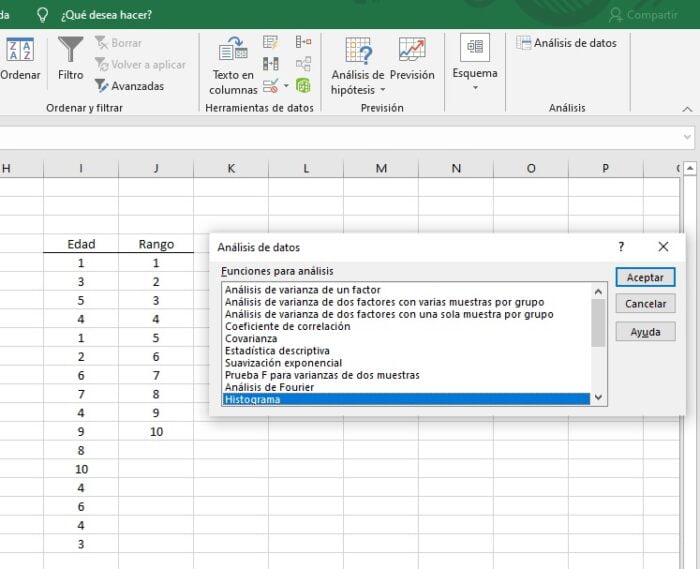Click the ¿Qué desea hacer? search box
The width and height of the screenshot is (700, 569).
click(106, 15)
